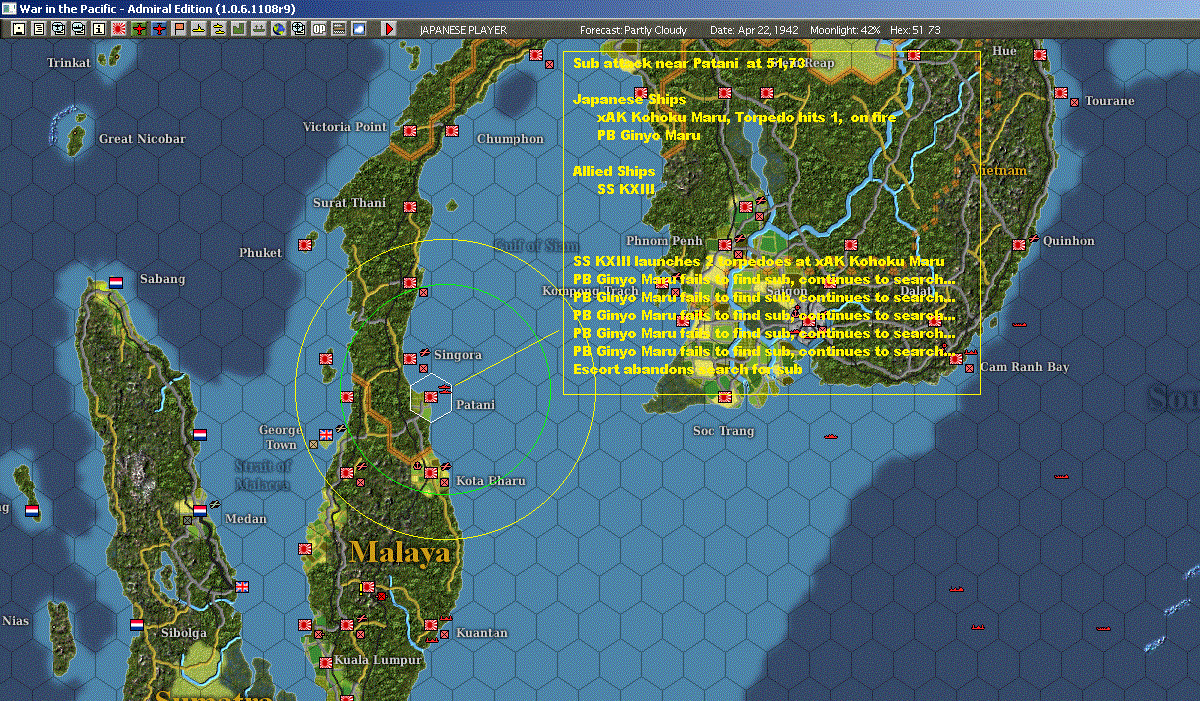Click the "Nias" island label

pyautogui.click(x=15, y=621)
